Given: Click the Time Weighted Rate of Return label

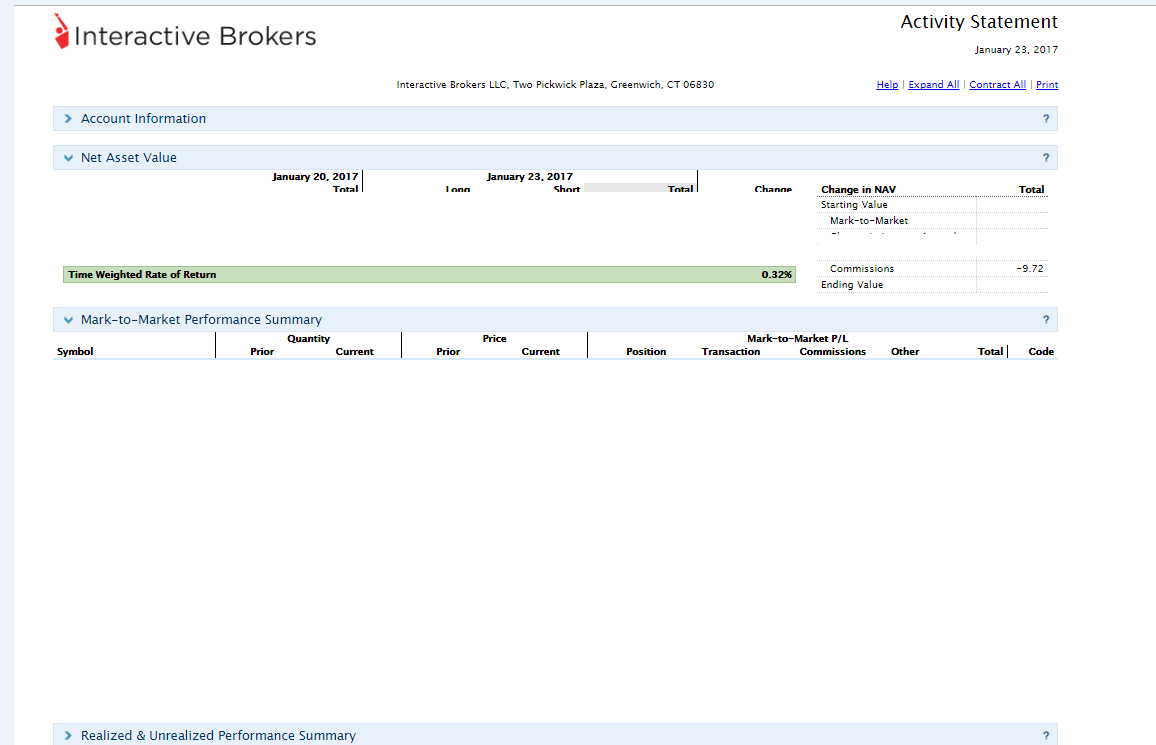Looking at the screenshot, I should (142, 275).
